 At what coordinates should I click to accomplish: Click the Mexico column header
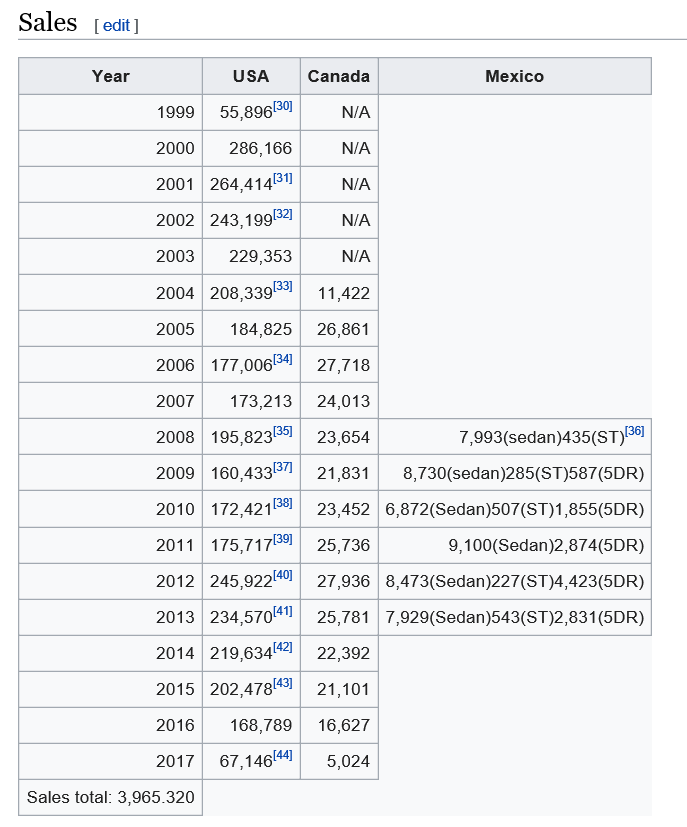(x=515, y=76)
